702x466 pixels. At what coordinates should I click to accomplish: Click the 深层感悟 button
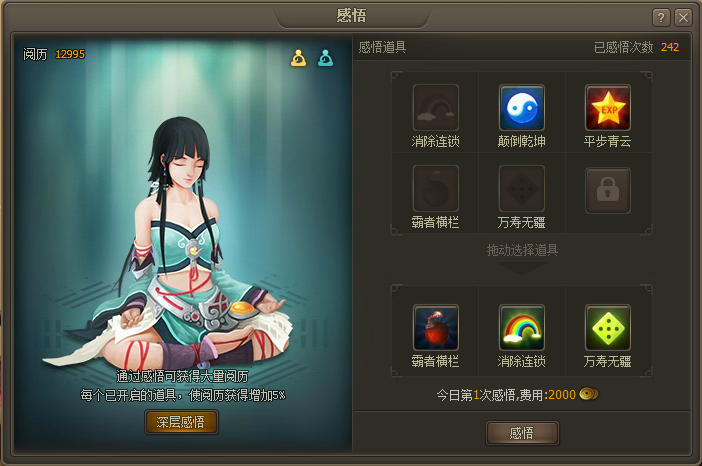click(x=181, y=422)
